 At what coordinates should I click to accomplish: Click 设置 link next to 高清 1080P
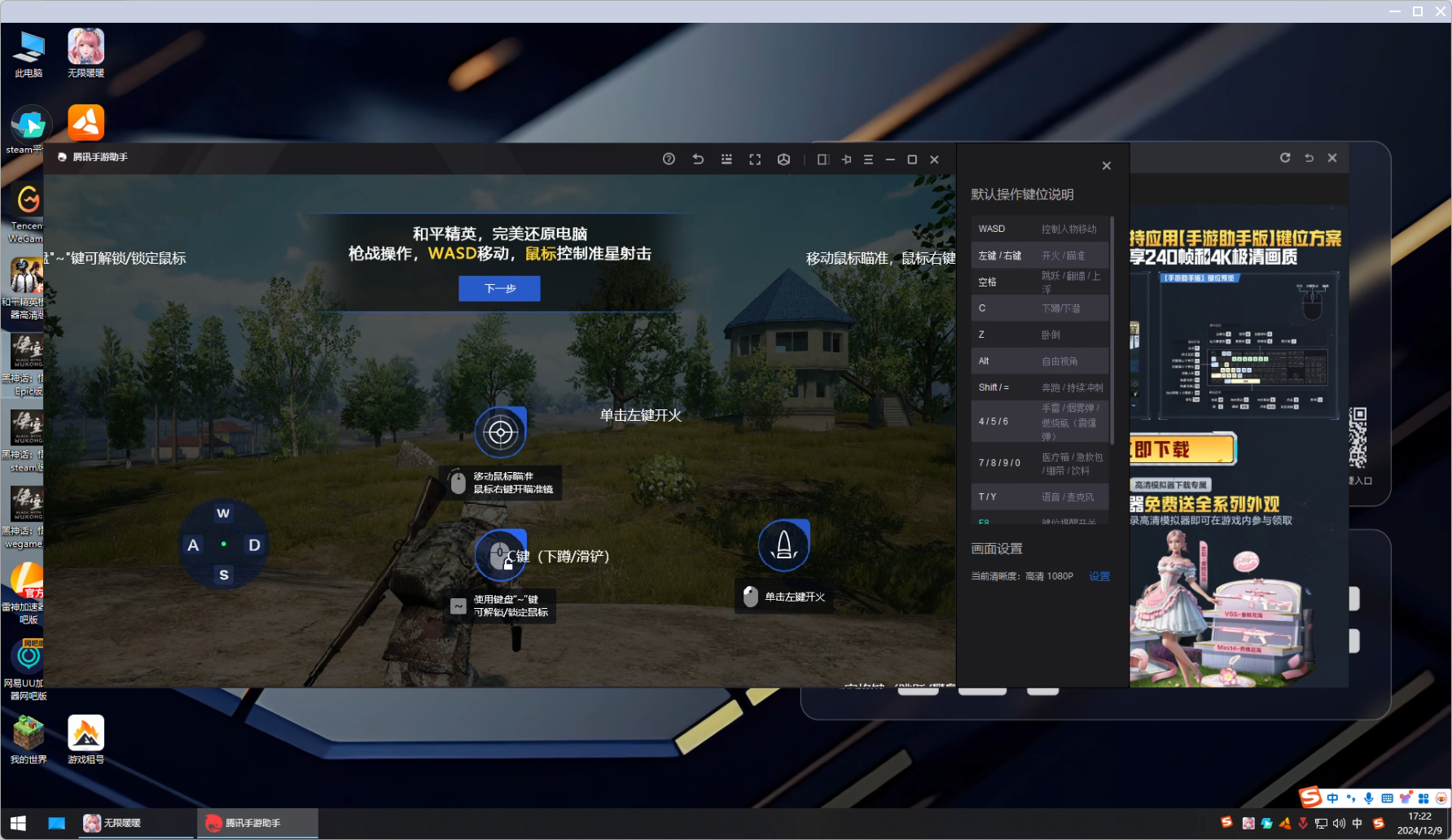1099,576
